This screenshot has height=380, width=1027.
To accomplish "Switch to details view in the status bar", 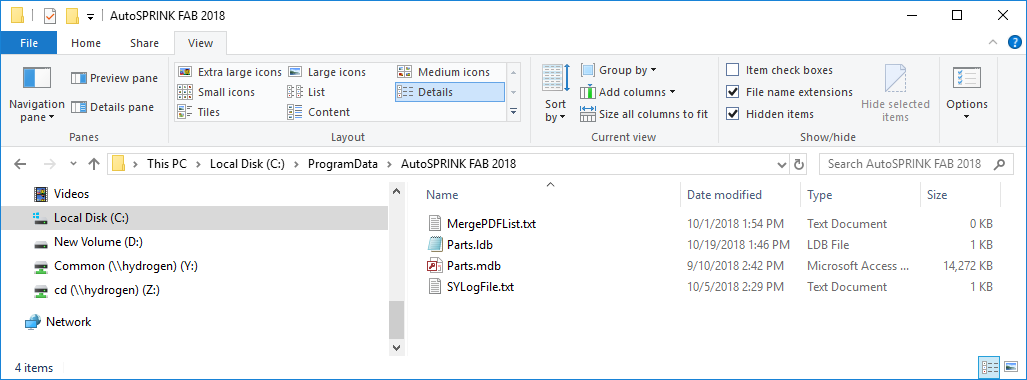I will pyautogui.click(x=989, y=368).
